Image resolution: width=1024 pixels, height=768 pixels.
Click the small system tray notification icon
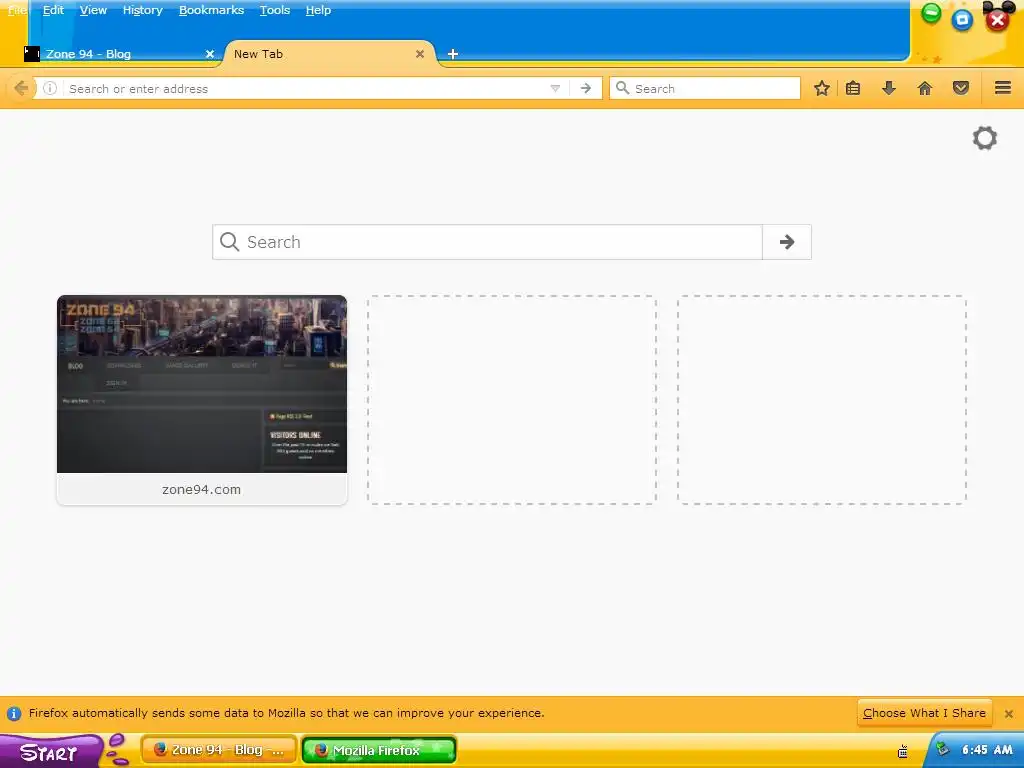[x=903, y=752]
